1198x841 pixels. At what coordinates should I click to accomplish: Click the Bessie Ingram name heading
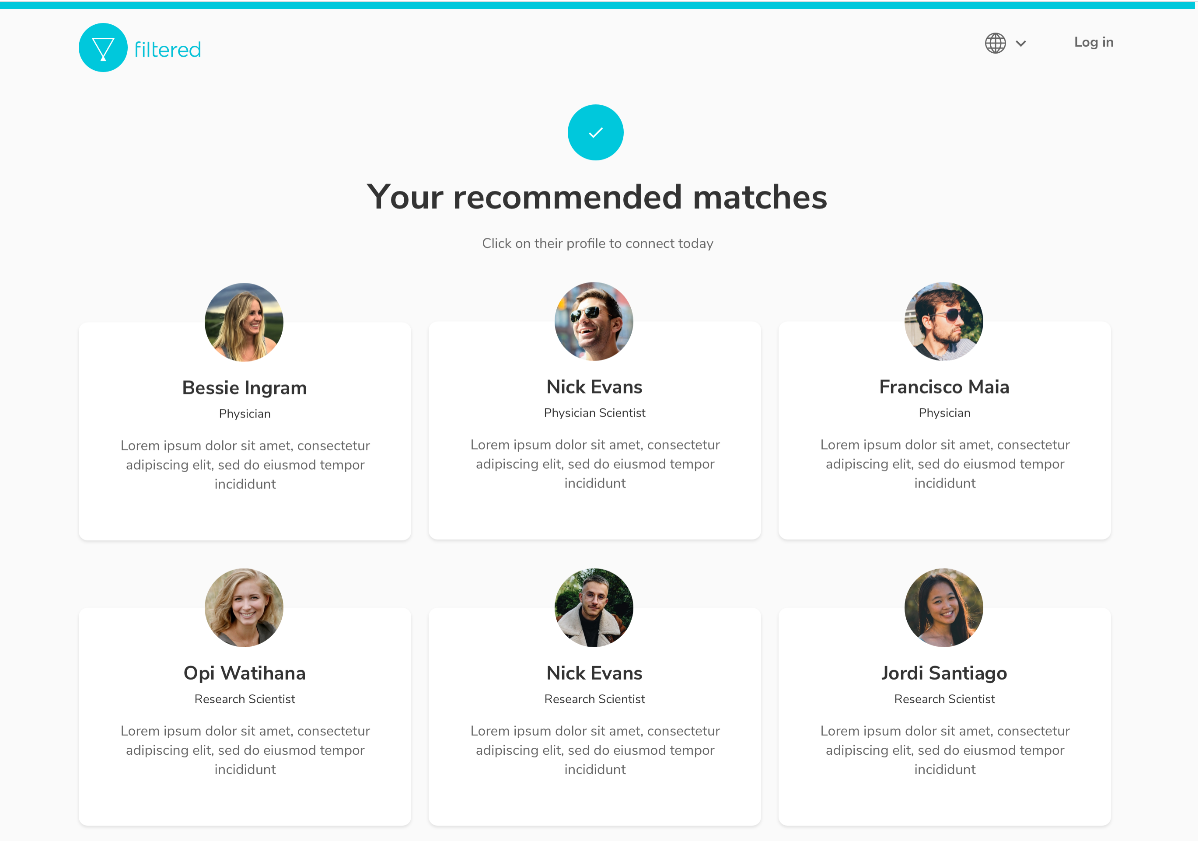click(244, 388)
